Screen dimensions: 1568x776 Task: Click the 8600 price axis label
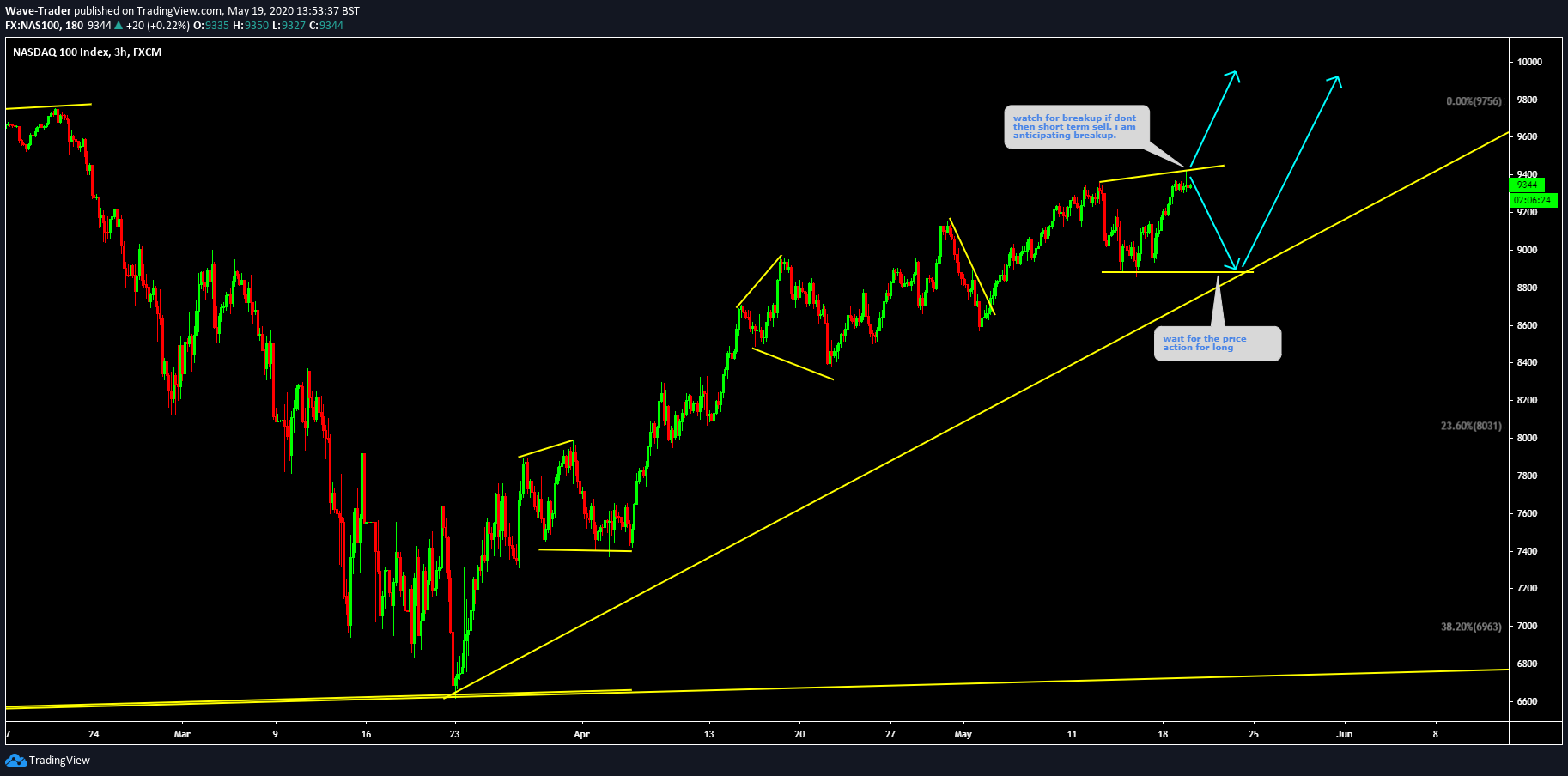pyautogui.click(x=1527, y=325)
